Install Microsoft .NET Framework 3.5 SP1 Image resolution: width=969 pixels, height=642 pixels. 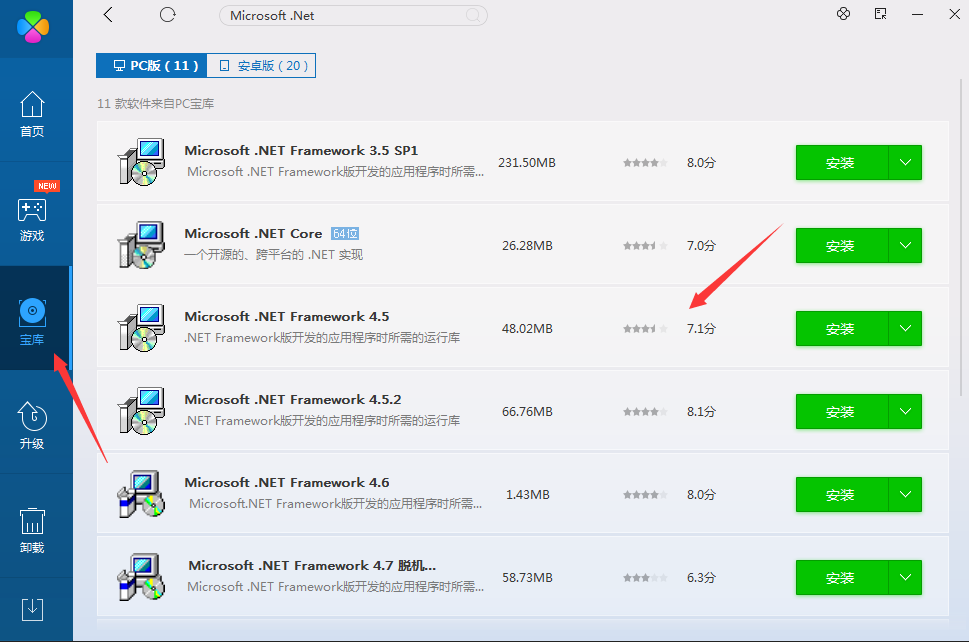(842, 163)
